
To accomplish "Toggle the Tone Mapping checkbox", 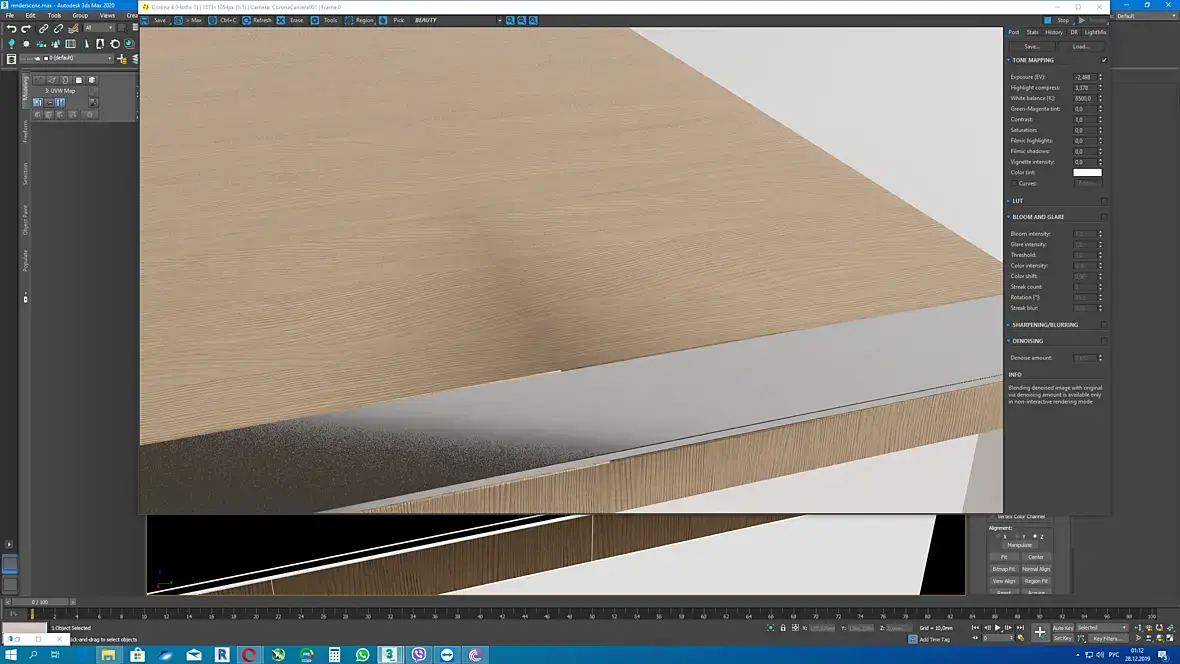I will (x=1104, y=60).
